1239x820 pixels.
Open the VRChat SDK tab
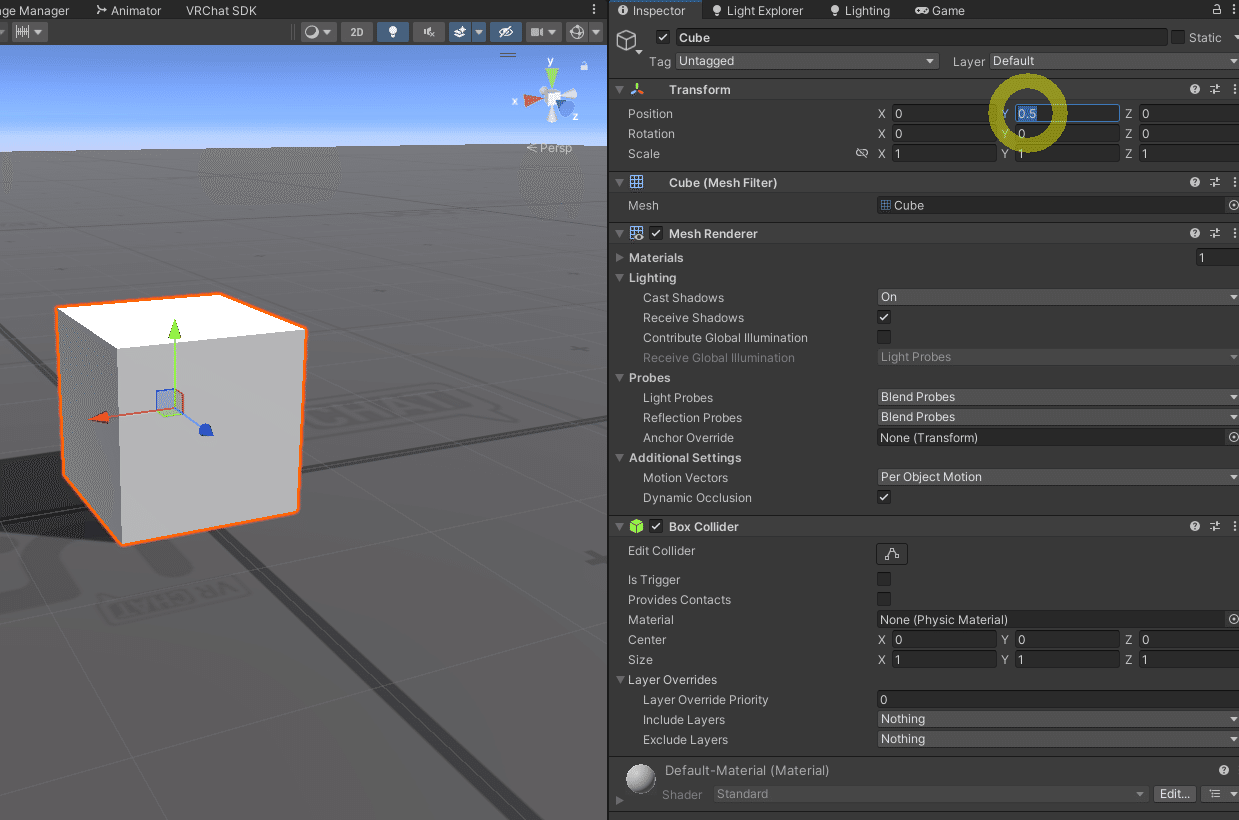click(x=222, y=11)
